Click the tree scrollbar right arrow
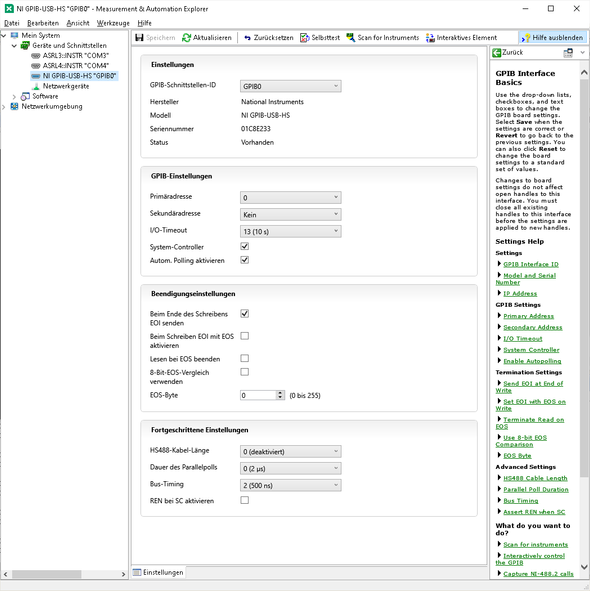Viewport: 590px width, 591px height. 123,574
